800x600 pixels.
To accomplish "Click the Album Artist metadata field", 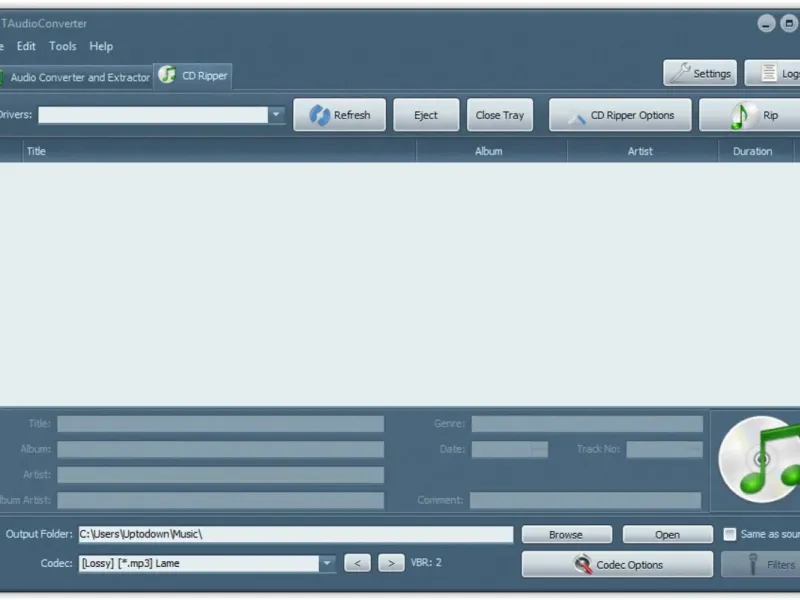I will (220, 500).
